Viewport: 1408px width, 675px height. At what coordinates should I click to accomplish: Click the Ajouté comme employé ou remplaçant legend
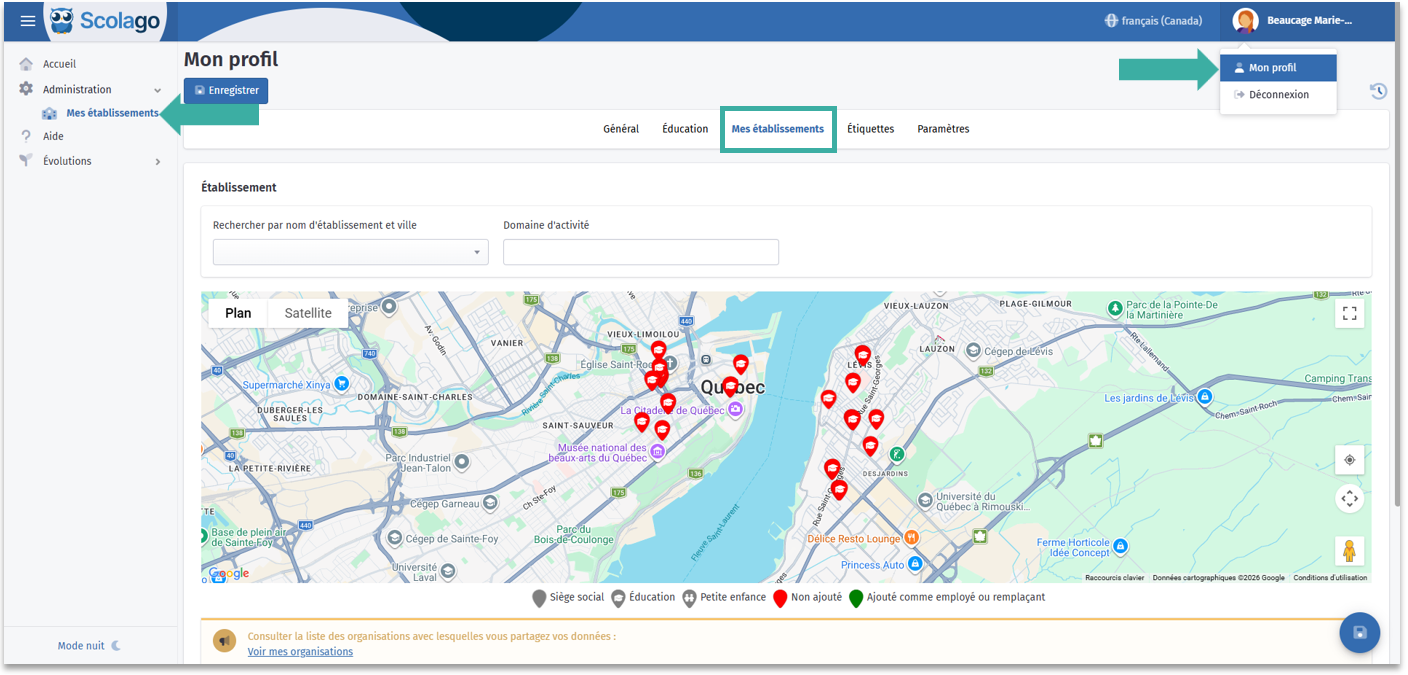coord(947,598)
